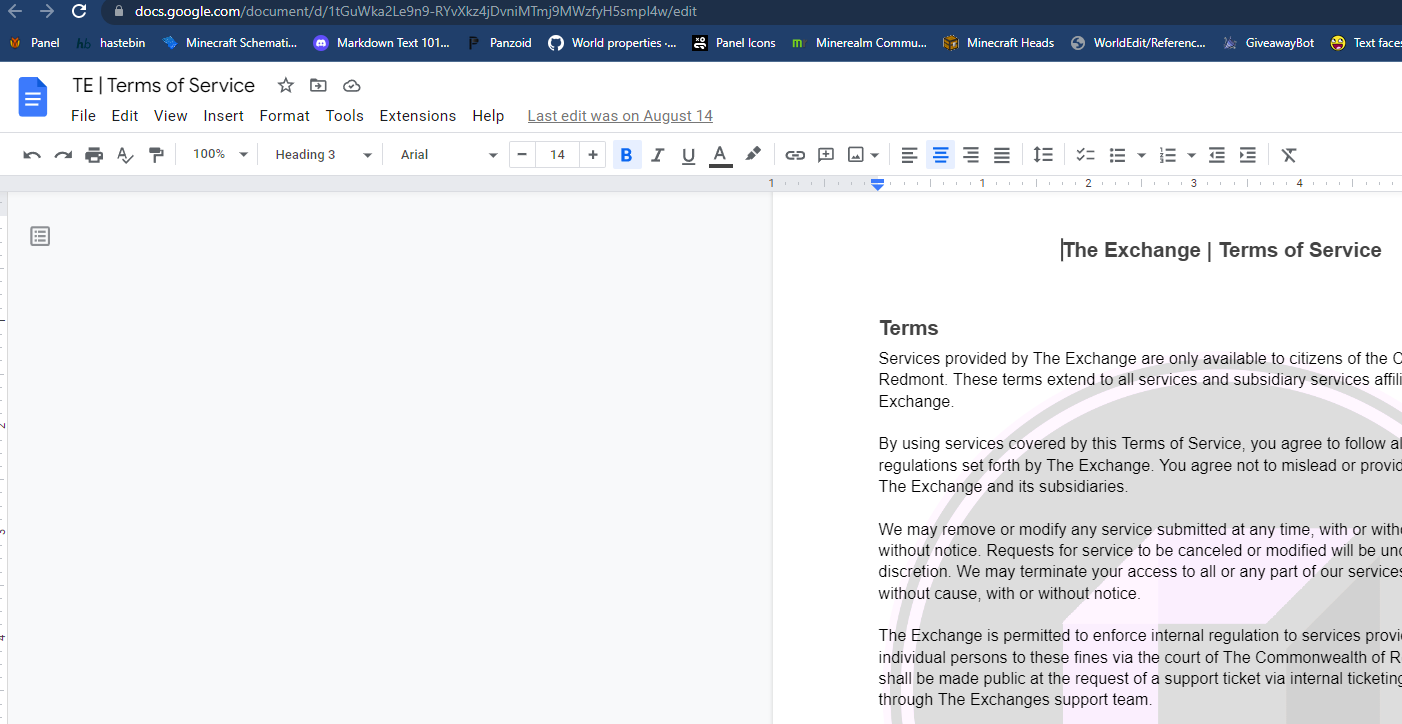The height and width of the screenshot is (724, 1402).
Task: Increase font size with plus button
Action: coord(593,154)
